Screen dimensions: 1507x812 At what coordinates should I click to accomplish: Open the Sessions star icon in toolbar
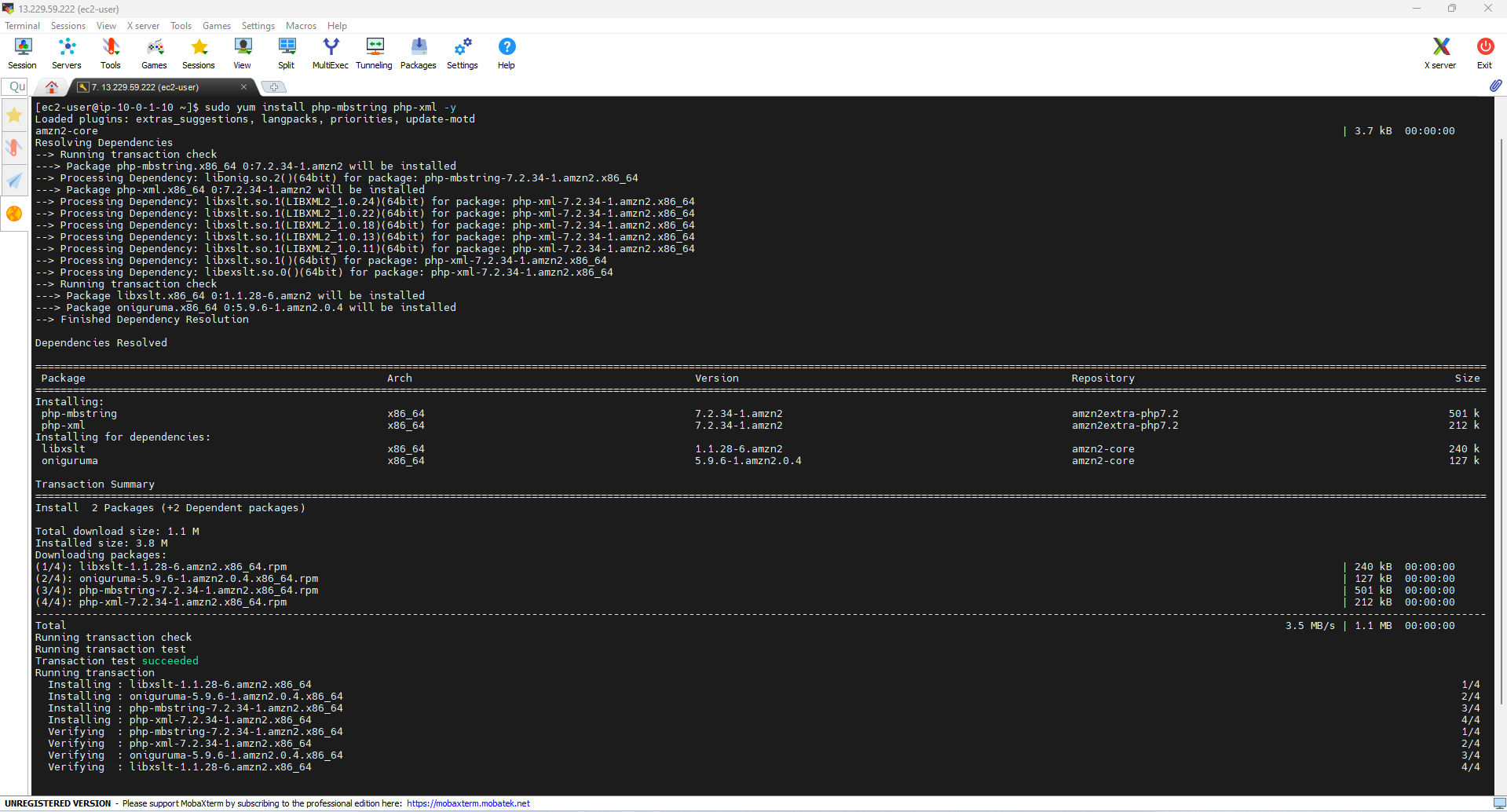[199, 53]
